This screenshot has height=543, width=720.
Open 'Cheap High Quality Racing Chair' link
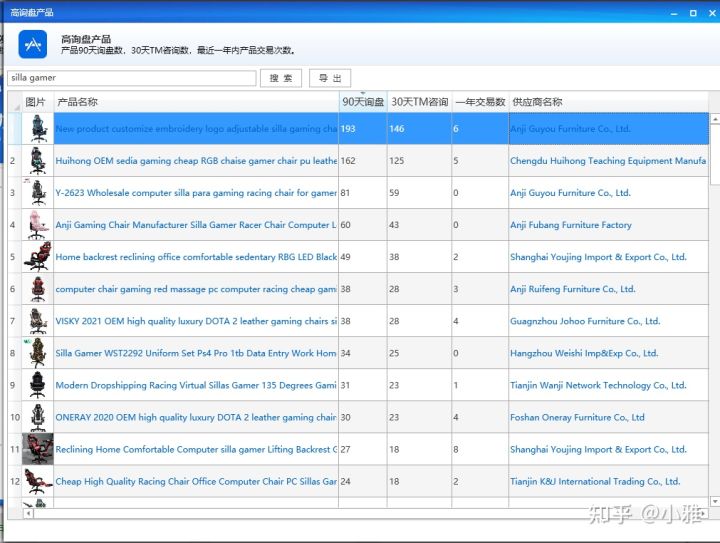196,482
